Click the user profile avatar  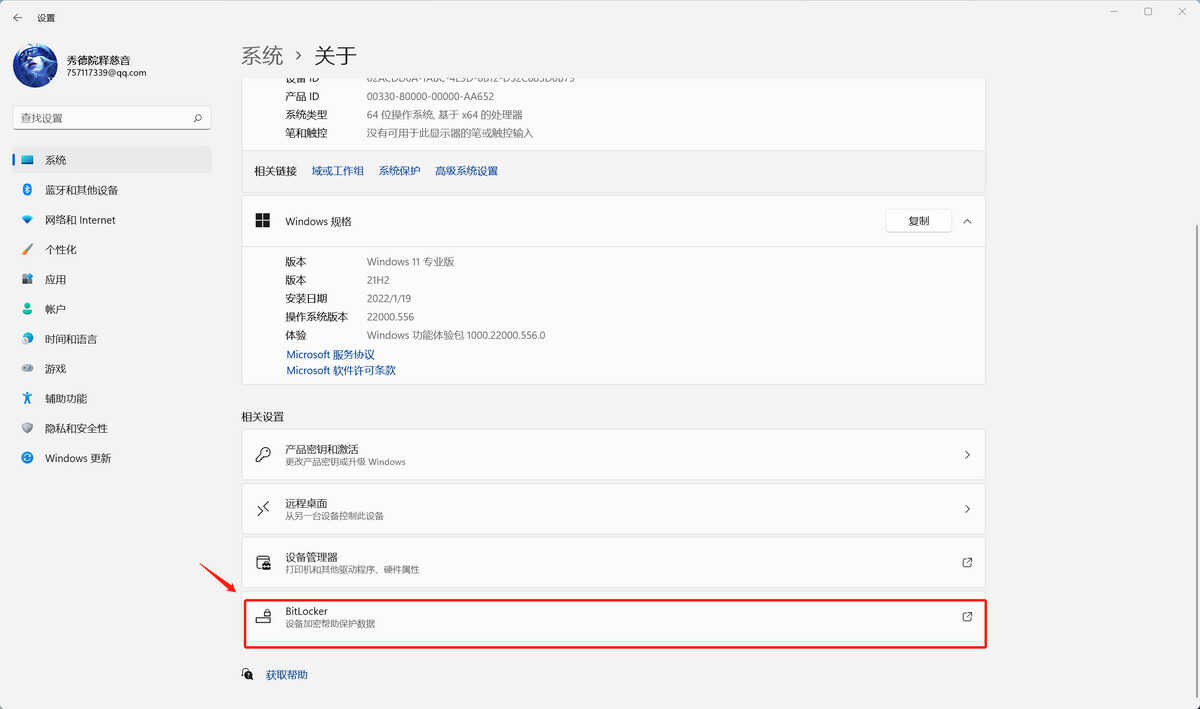pos(35,66)
